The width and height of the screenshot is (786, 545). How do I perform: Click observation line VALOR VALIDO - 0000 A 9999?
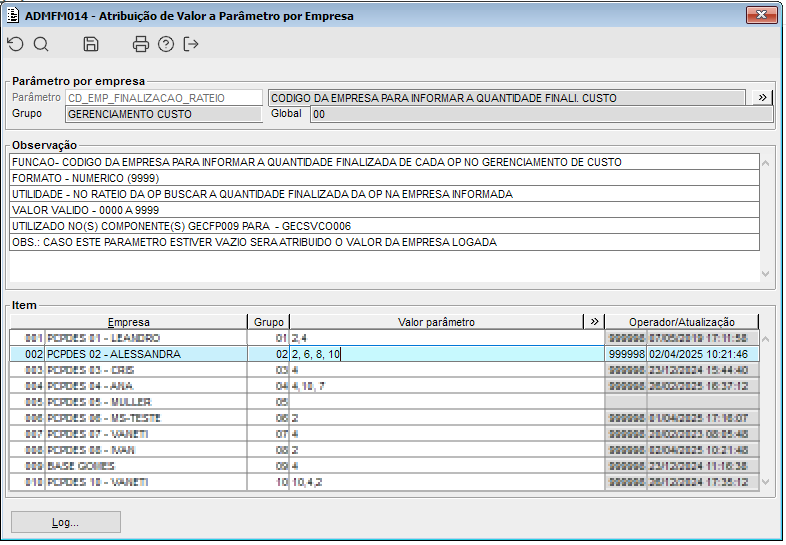(x=384, y=210)
